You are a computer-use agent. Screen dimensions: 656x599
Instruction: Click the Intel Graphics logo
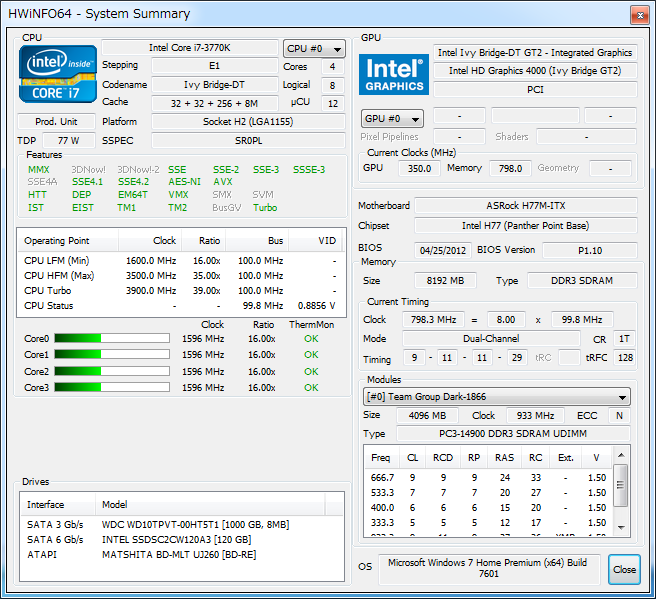pos(394,74)
